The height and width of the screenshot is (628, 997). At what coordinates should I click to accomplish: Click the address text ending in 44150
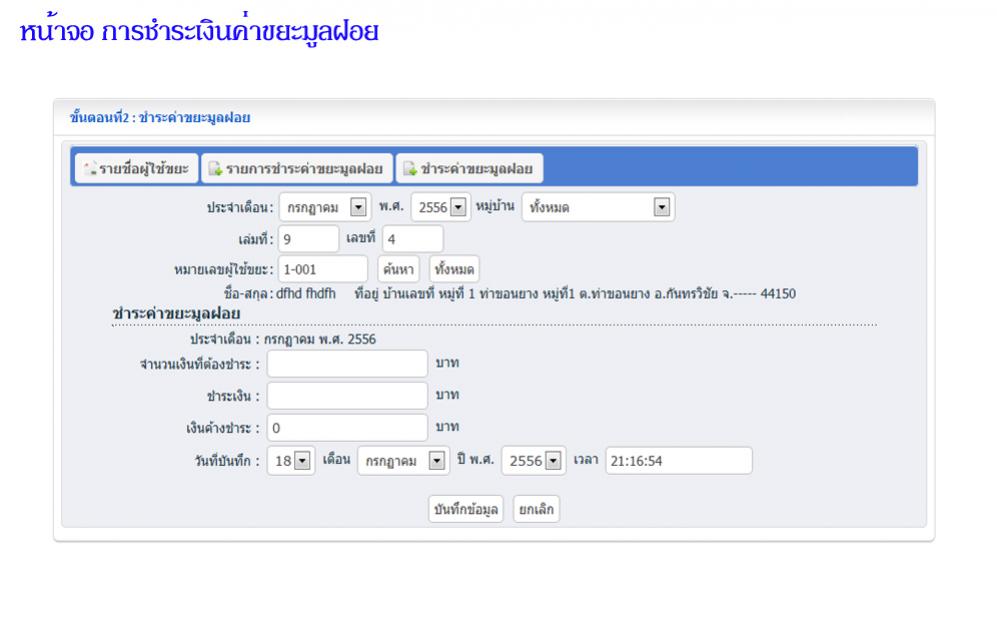575,294
